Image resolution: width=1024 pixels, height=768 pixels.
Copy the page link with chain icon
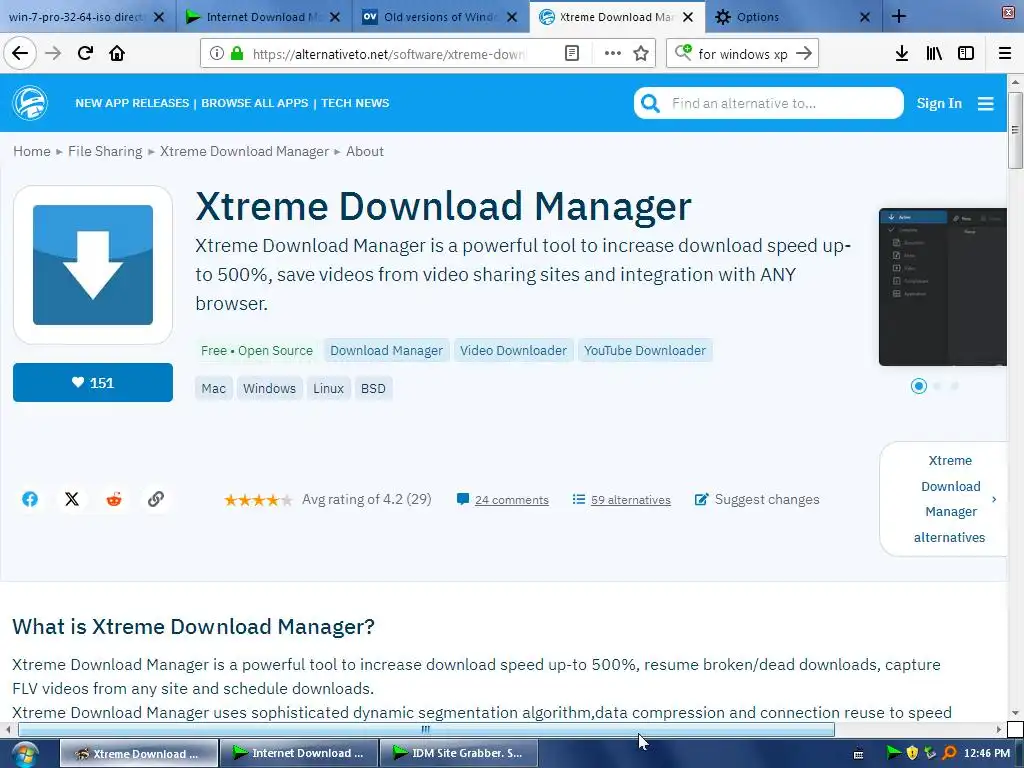coord(155,499)
